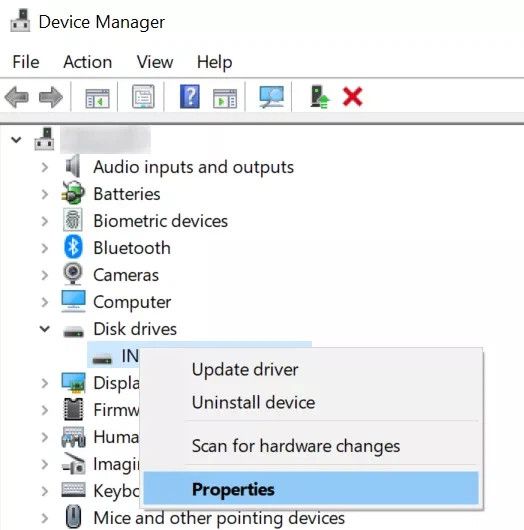The height and width of the screenshot is (530, 524).
Task: Collapse the root computer node
Action: point(16,139)
